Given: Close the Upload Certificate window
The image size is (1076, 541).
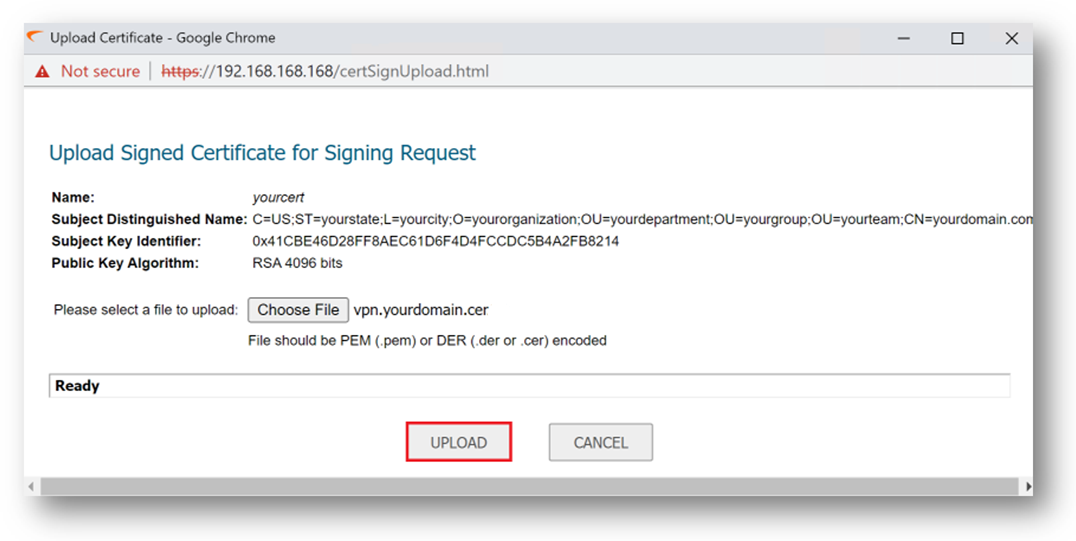Looking at the screenshot, I should [x=1011, y=38].
